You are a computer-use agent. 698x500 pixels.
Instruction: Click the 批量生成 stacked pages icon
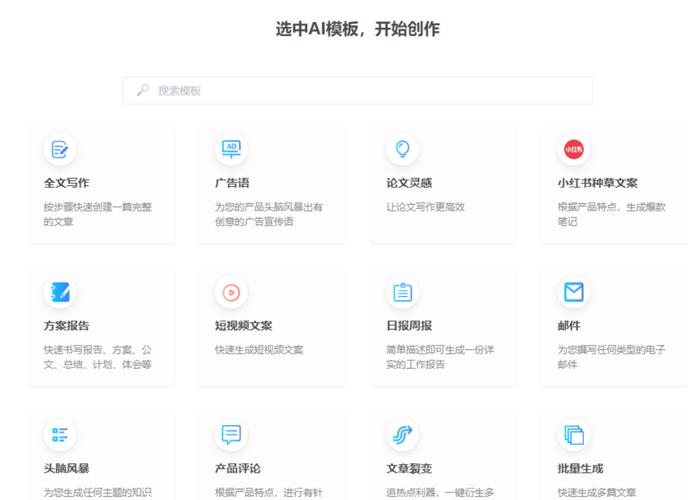click(574, 435)
